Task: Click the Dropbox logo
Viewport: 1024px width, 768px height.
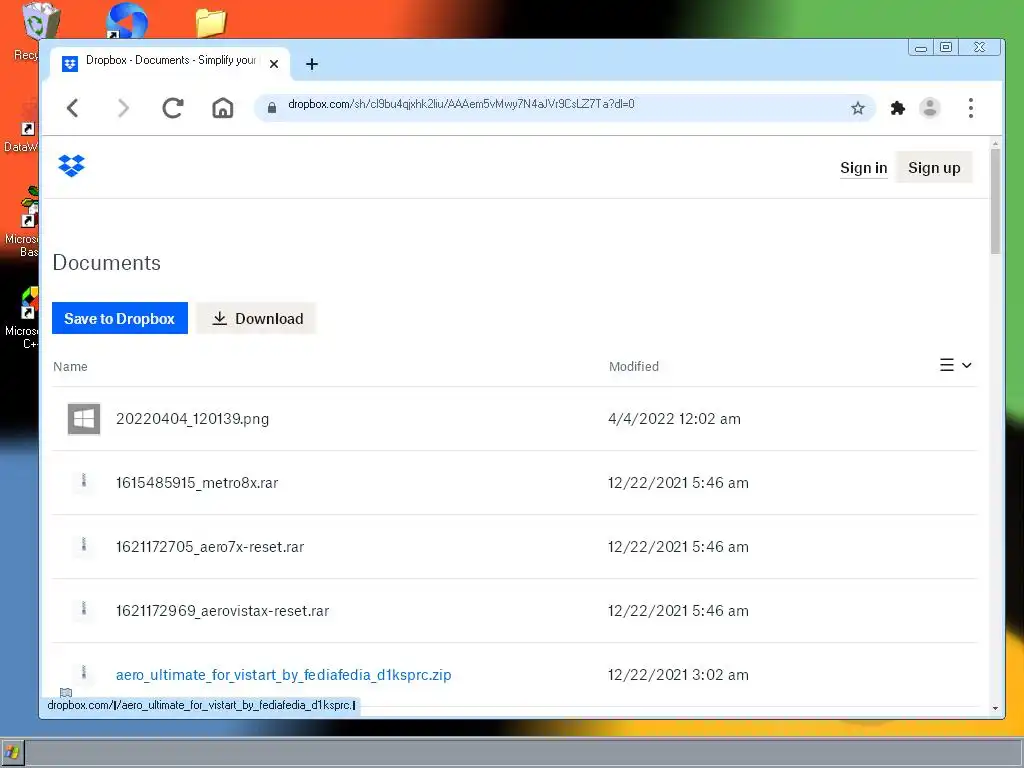Action: tap(71, 166)
